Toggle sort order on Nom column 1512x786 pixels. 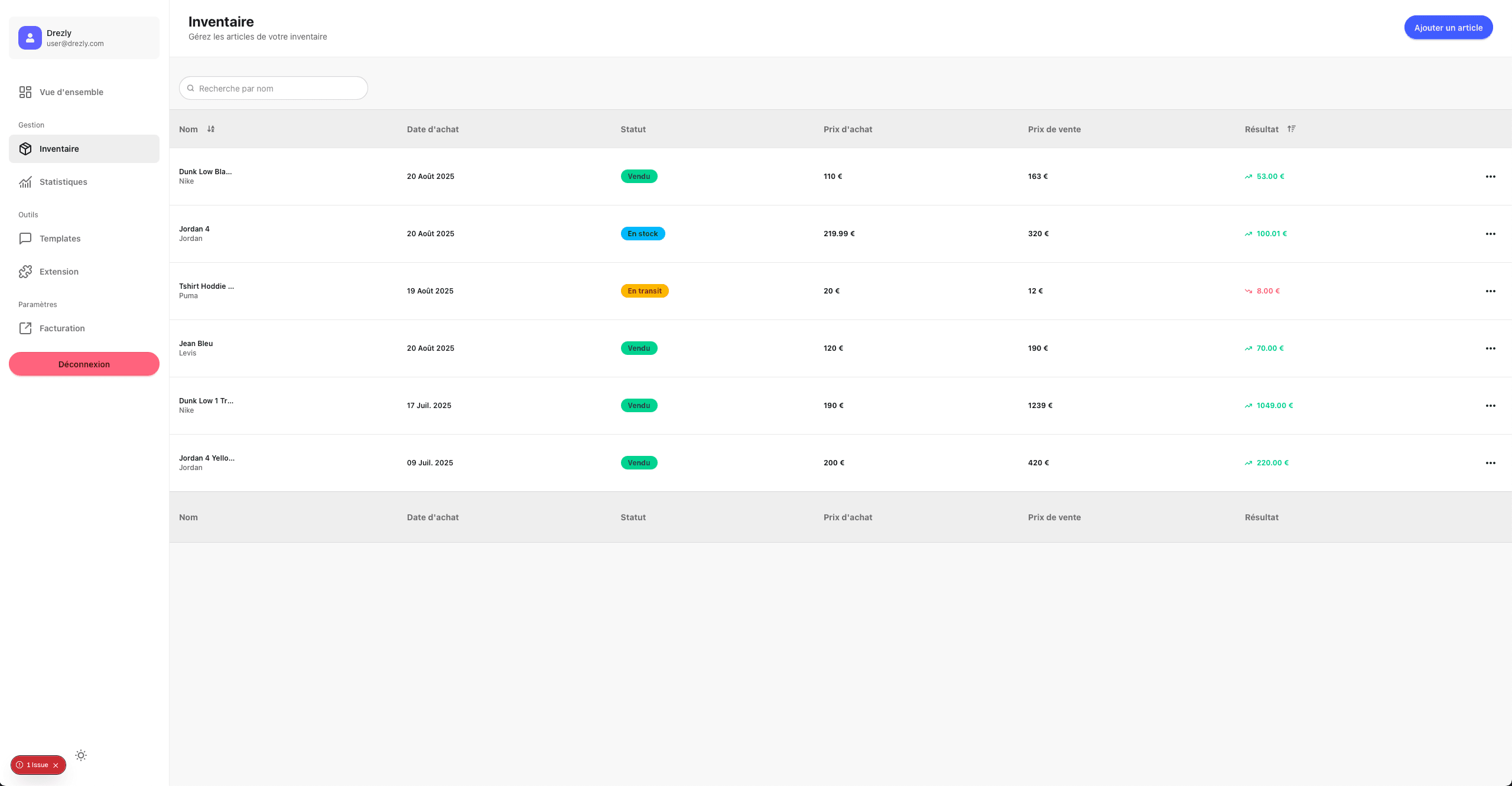[x=211, y=129]
